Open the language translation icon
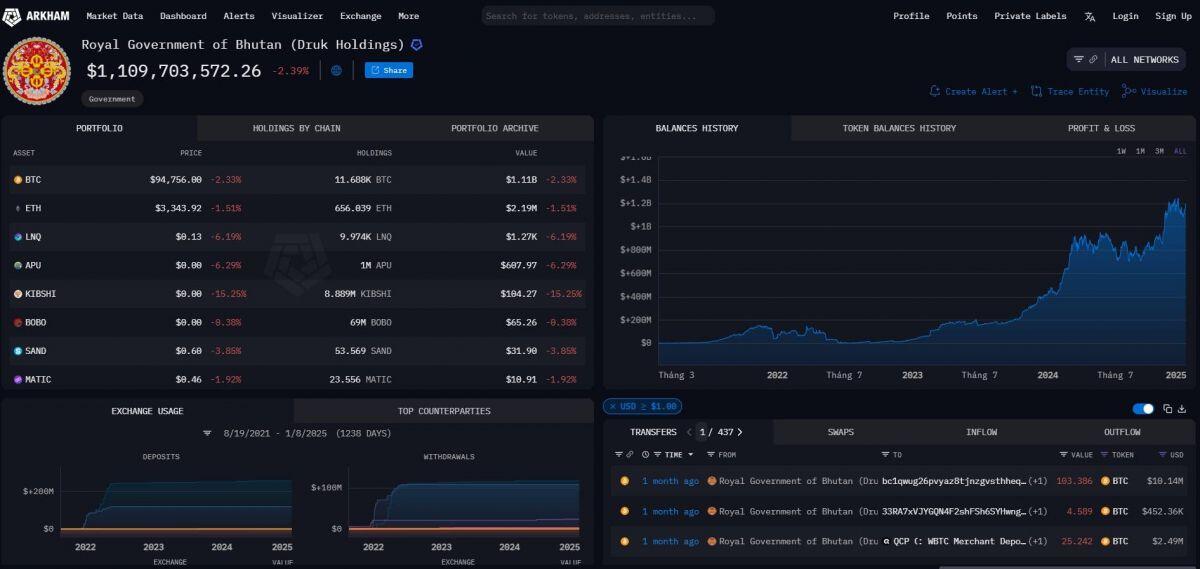This screenshot has height=569, width=1200. click(1089, 16)
